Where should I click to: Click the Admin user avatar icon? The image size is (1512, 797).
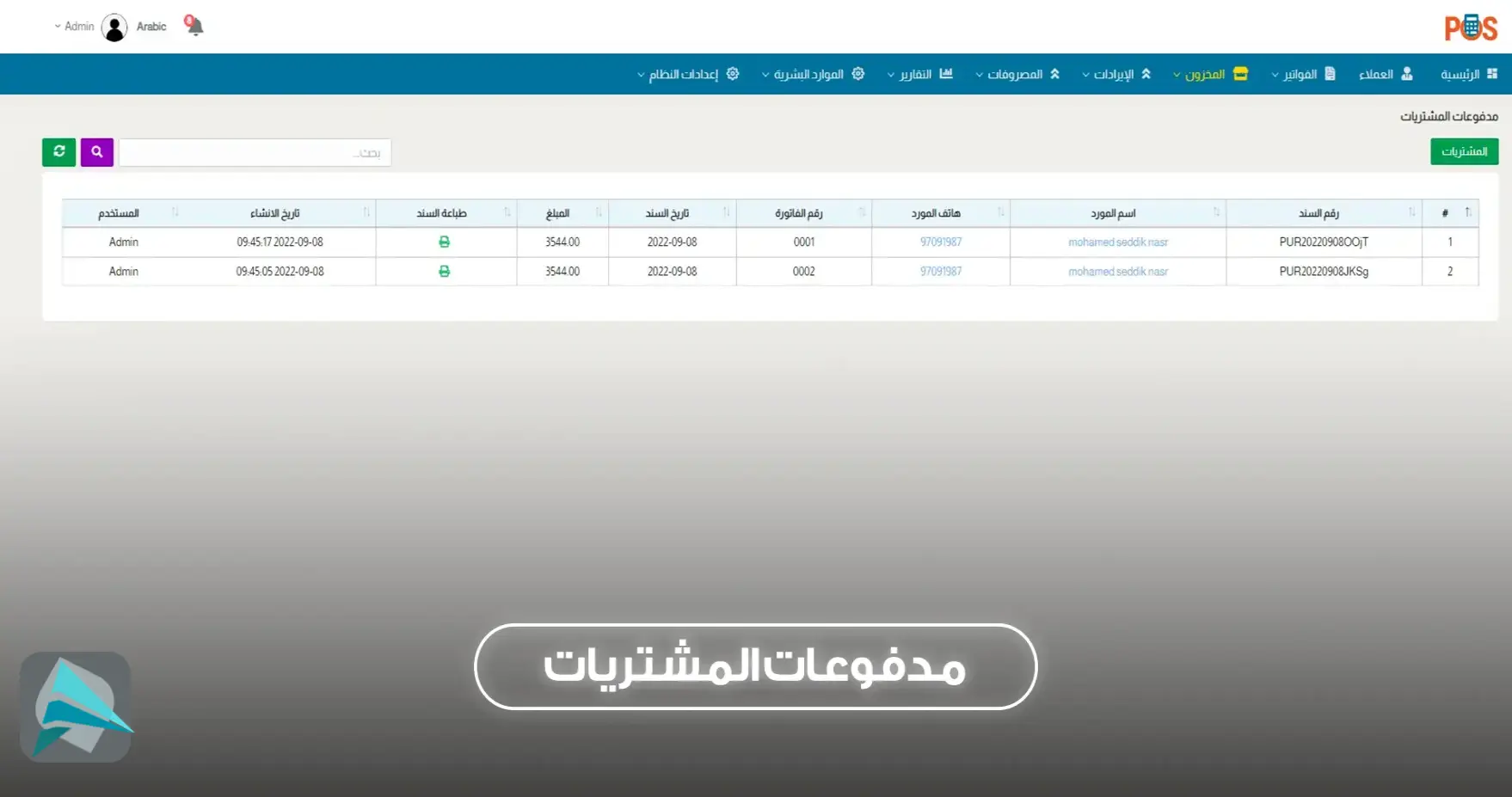pyautogui.click(x=114, y=28)
